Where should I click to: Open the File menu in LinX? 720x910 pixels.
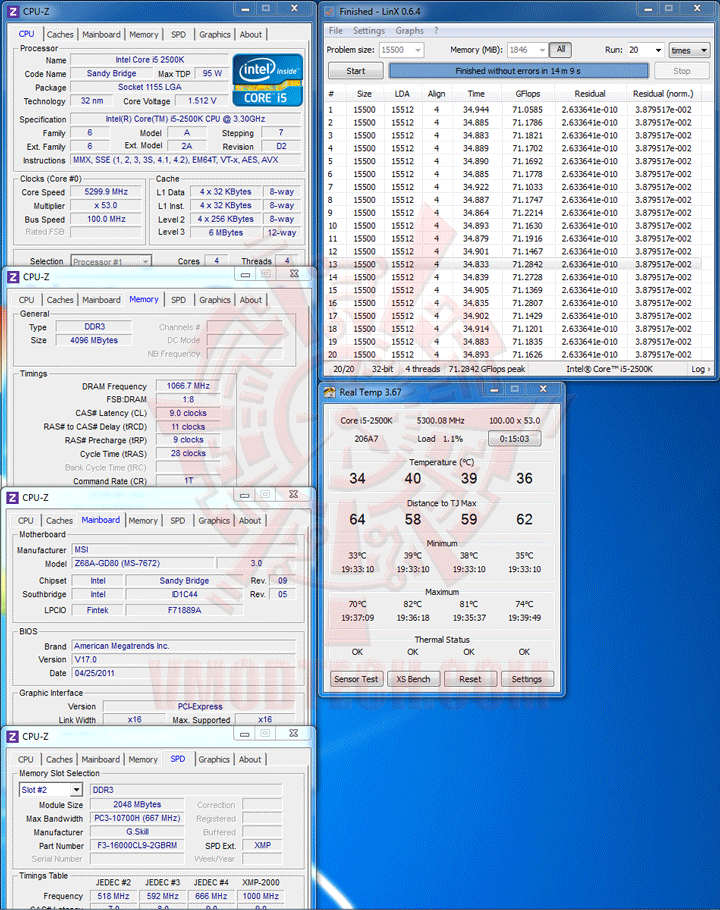(x=335, y=31)
